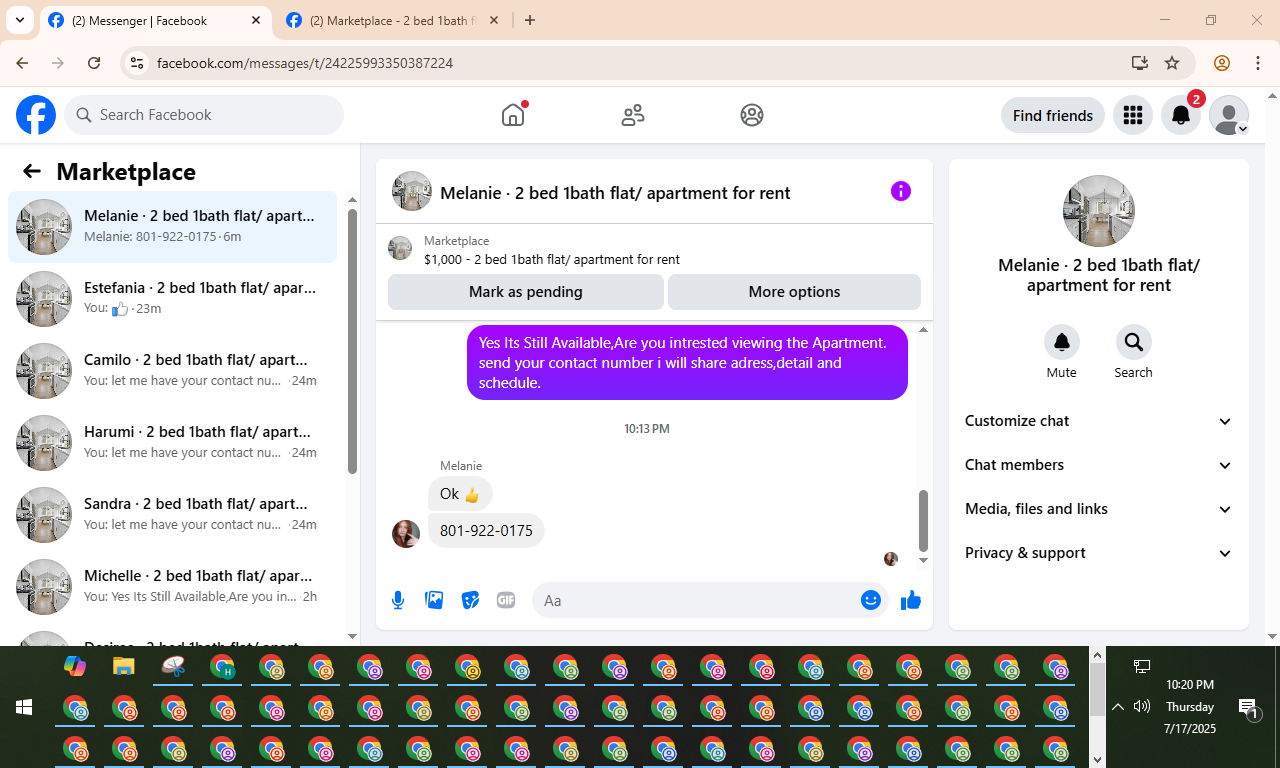
Task: Open the Camilo conversation
Action: pyautogui.click(x=173, y=370)
